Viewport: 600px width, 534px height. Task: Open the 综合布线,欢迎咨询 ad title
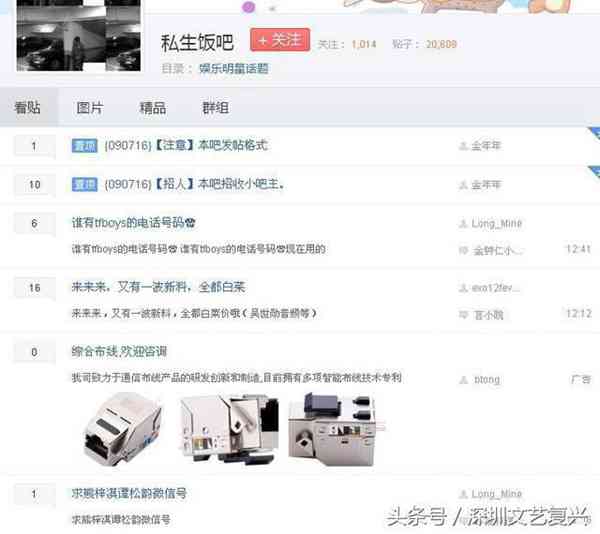(119, 352)
